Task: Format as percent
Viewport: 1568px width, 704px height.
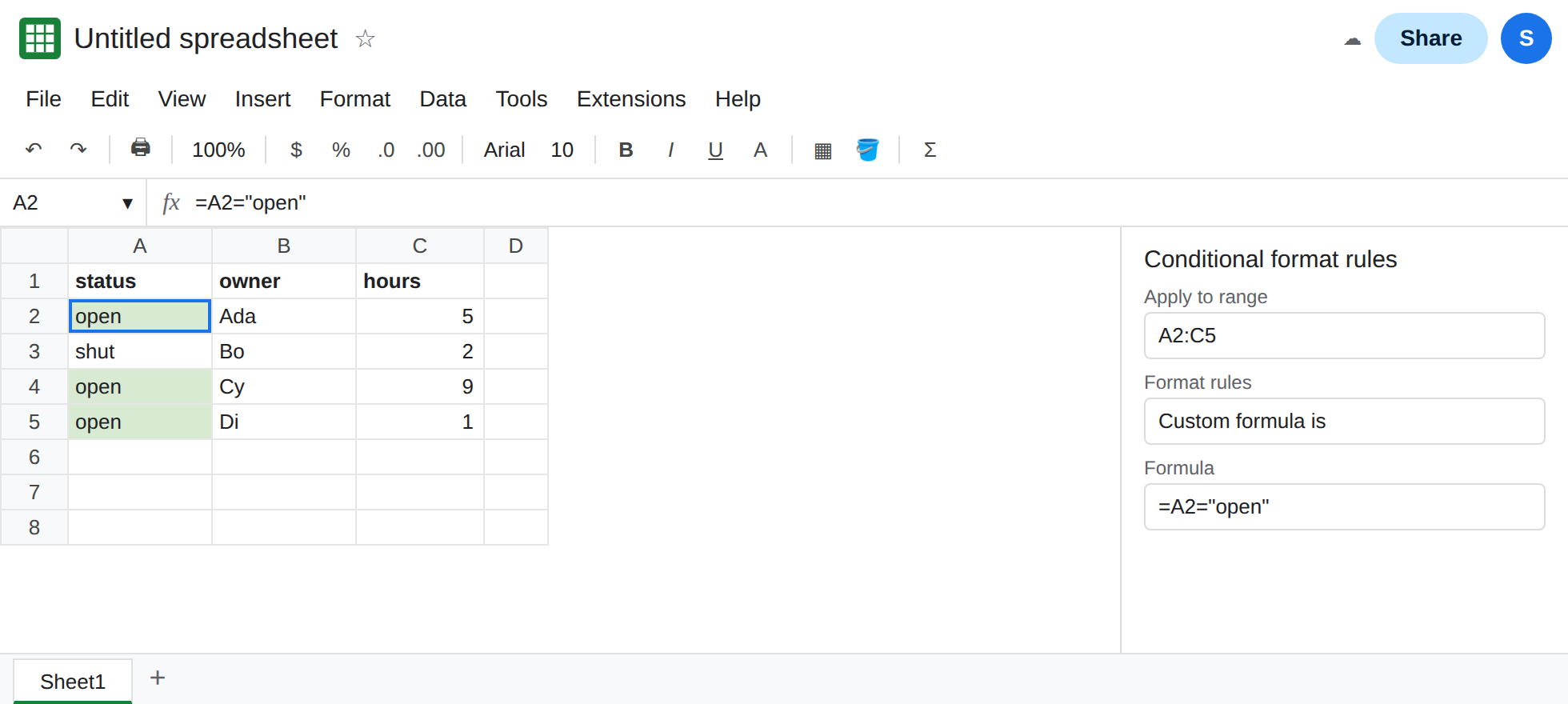Action: 341,150
